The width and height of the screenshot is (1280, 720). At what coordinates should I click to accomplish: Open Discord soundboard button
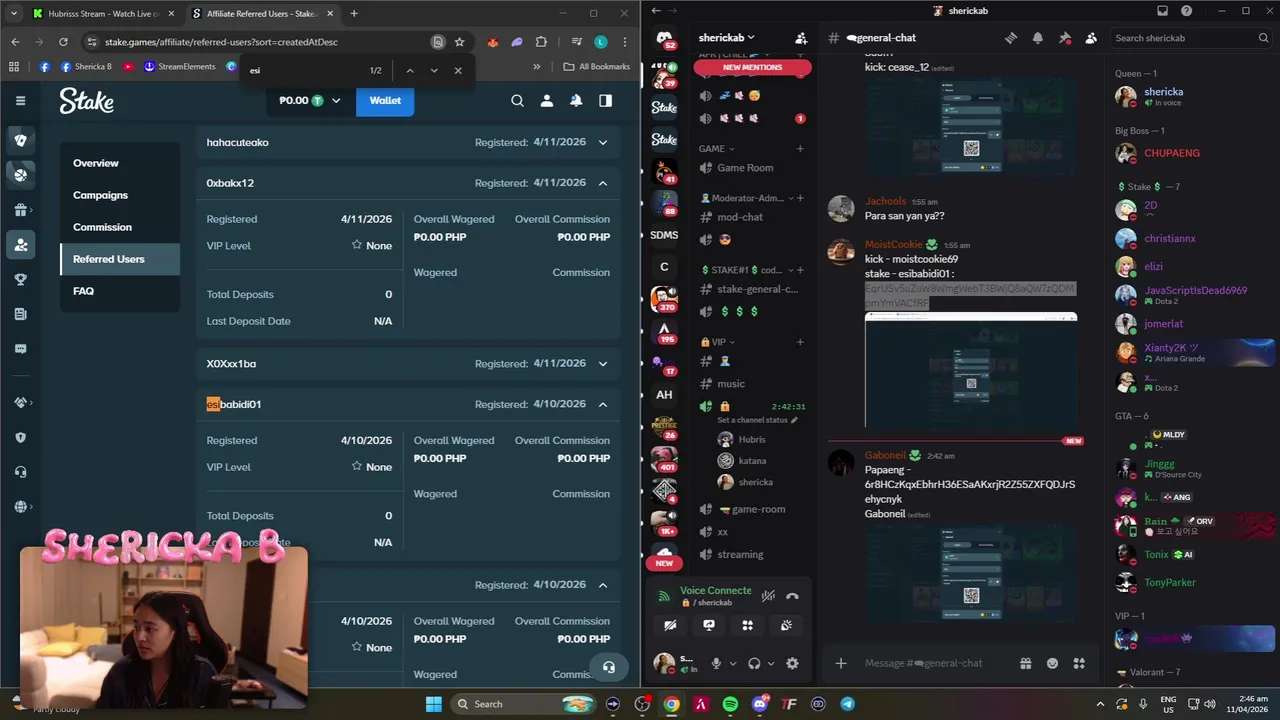tap(786, 625)
